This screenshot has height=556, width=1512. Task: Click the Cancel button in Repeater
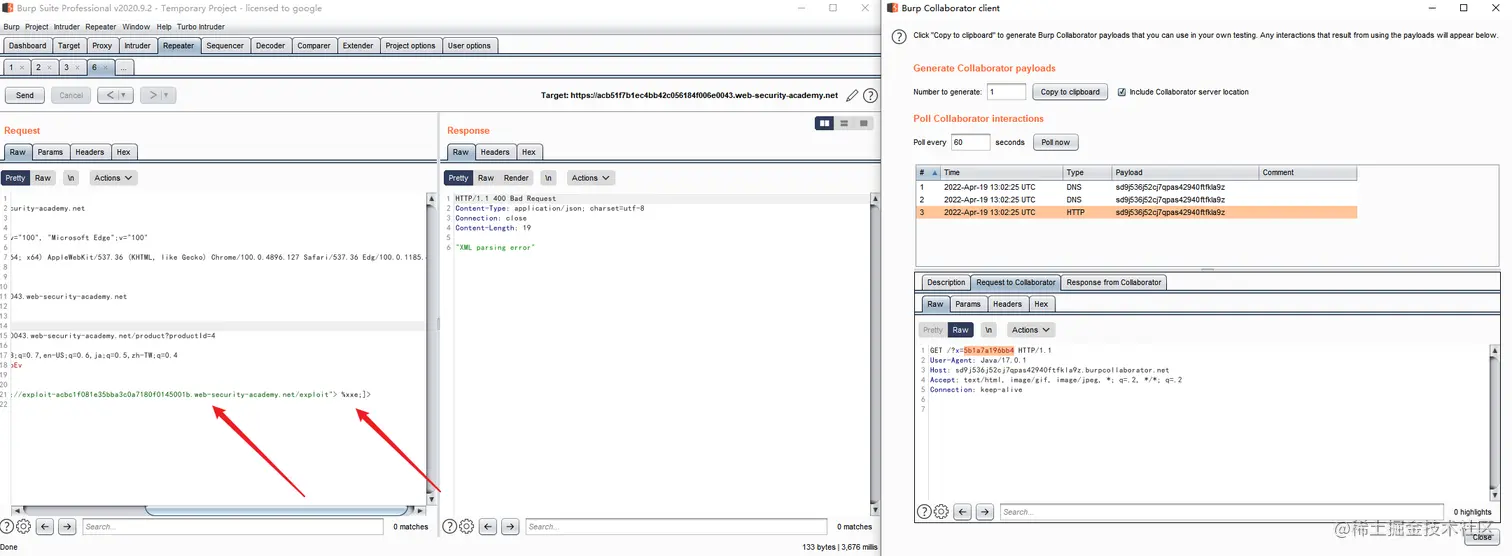tap(71, 95)
